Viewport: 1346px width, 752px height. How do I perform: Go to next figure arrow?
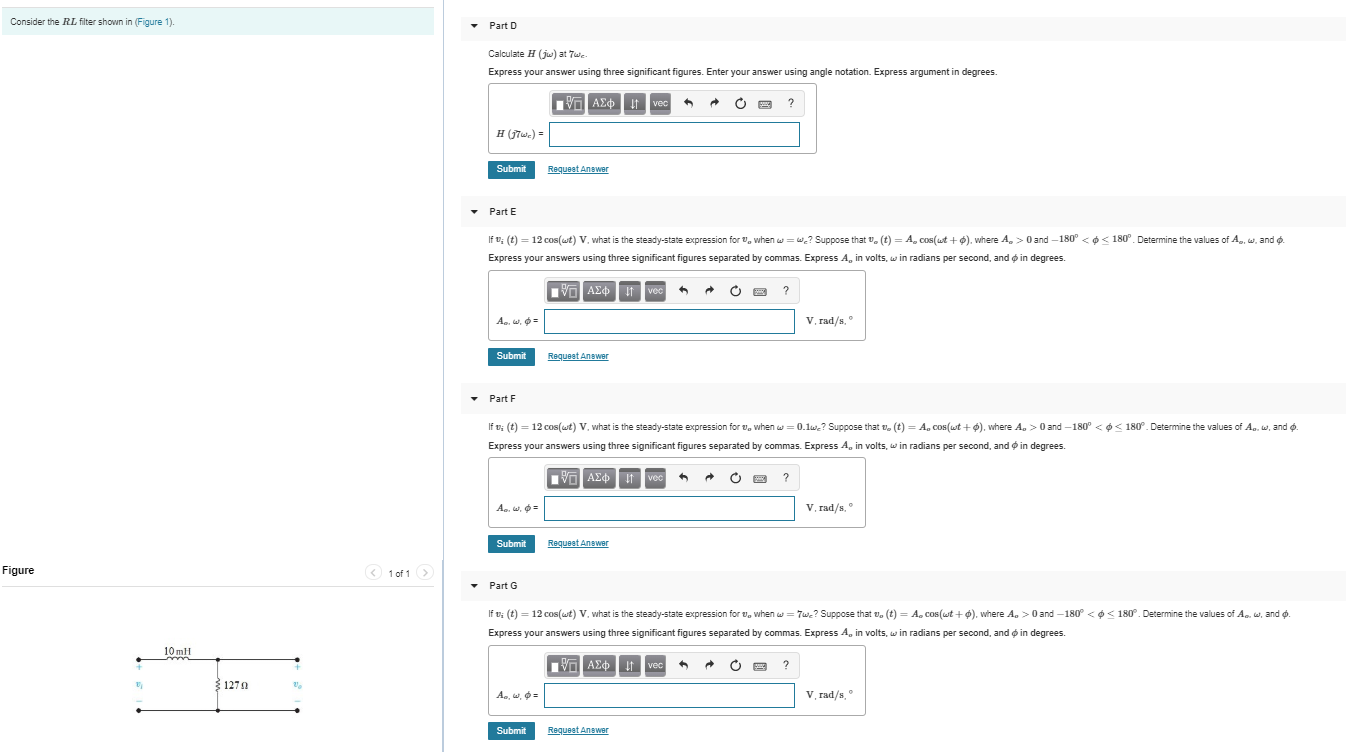point(425,573)
